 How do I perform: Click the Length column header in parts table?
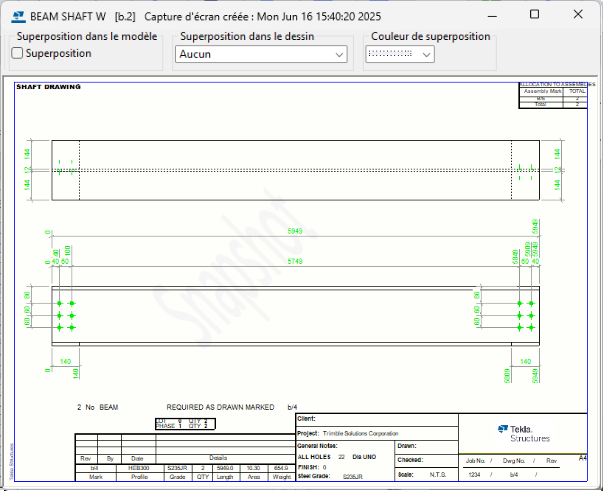pos(225,477)
